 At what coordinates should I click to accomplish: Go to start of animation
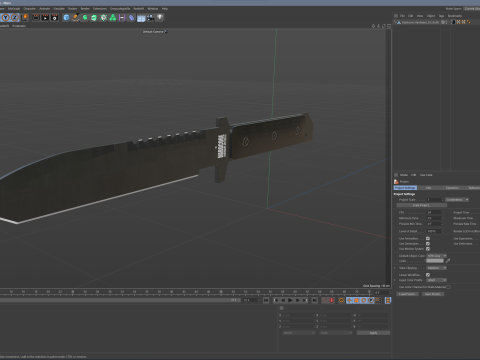(x=266, y=300)
